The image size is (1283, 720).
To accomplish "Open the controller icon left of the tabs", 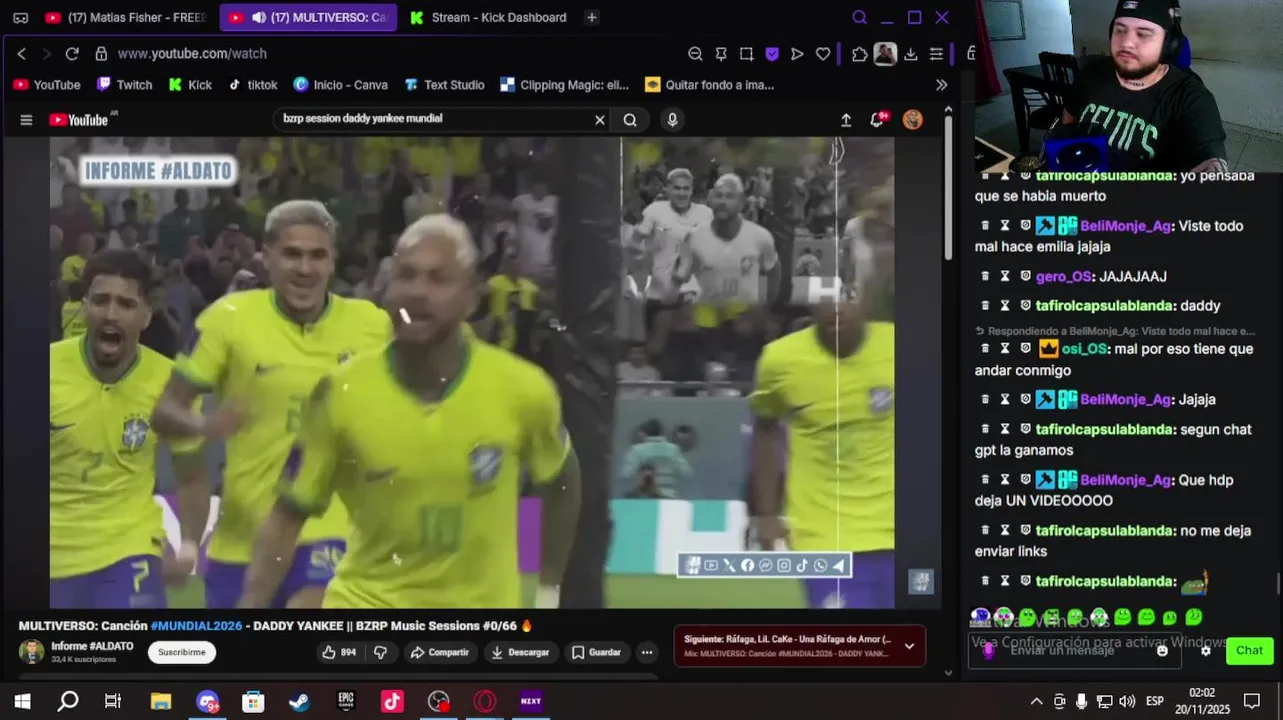I will coord(20,17).
